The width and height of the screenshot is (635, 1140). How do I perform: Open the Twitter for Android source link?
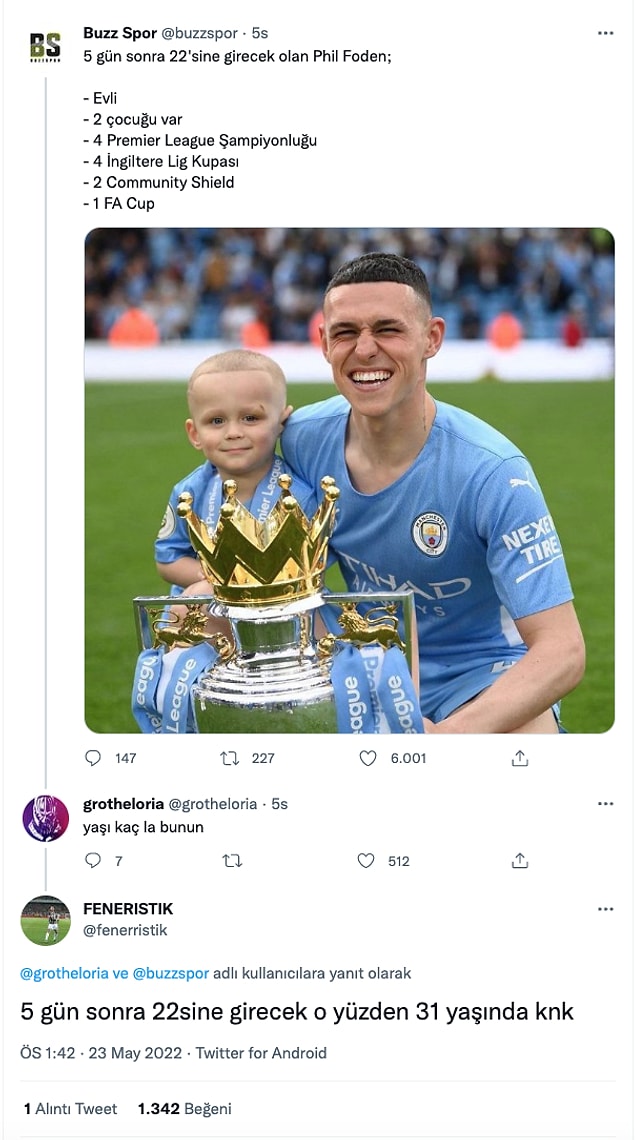click(x=261, y=1053)
